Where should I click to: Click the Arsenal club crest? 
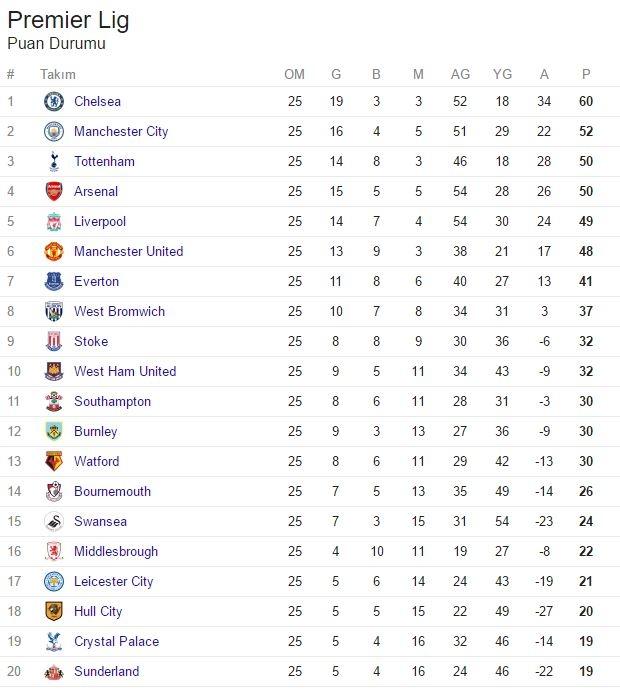click(x=54, y=192)
